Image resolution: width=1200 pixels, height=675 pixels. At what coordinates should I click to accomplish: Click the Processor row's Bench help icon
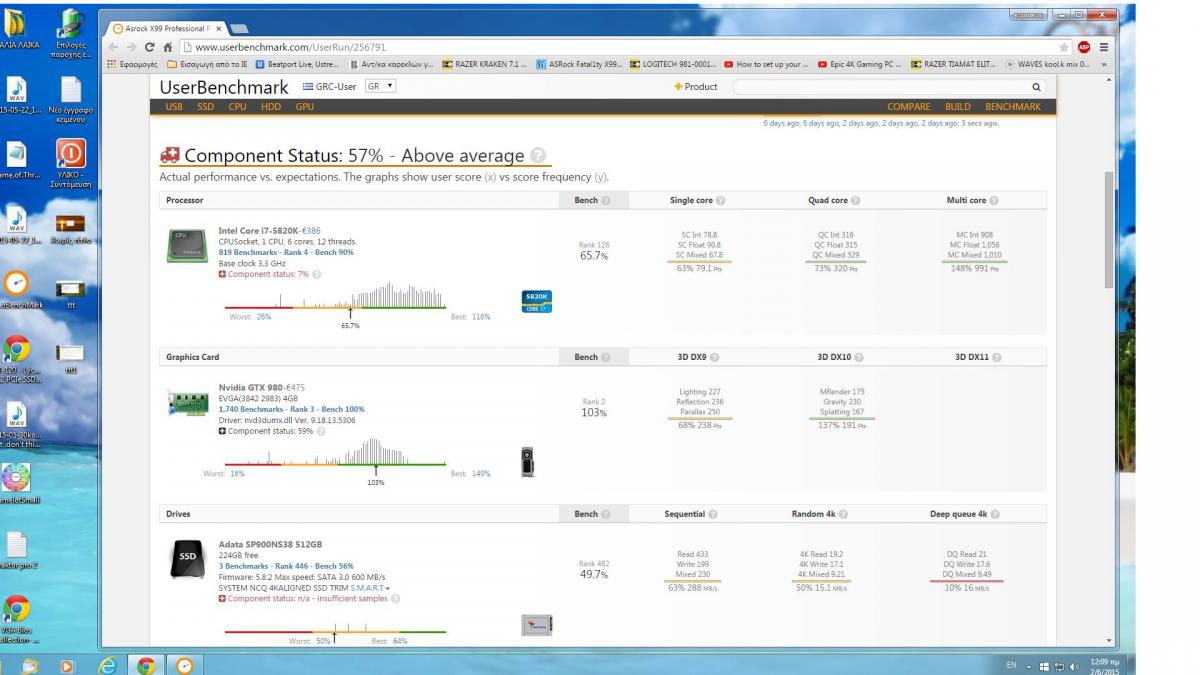pos(607,200)
